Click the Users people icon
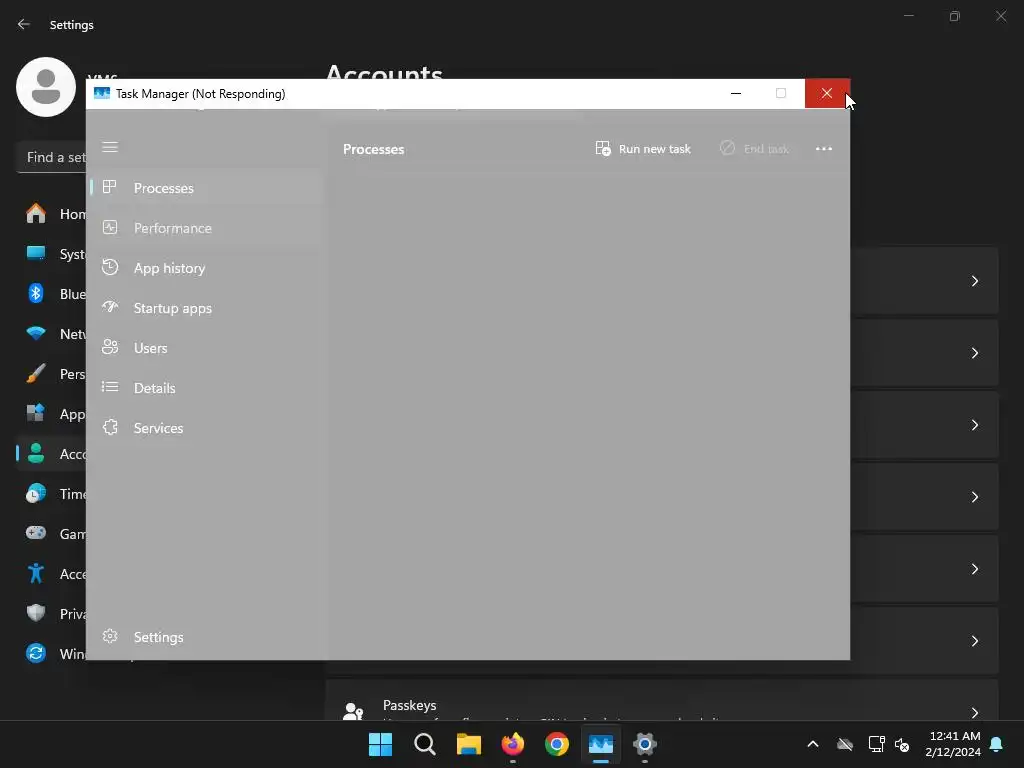Screen dimensions: 1024x768 (x=110, y=347)
